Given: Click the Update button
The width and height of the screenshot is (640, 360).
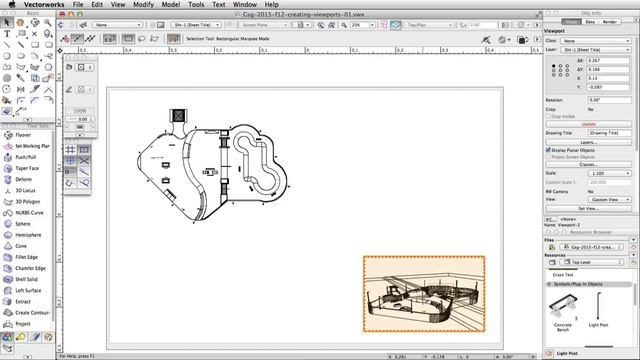Looking at the screenshot, I should (588, 124).
